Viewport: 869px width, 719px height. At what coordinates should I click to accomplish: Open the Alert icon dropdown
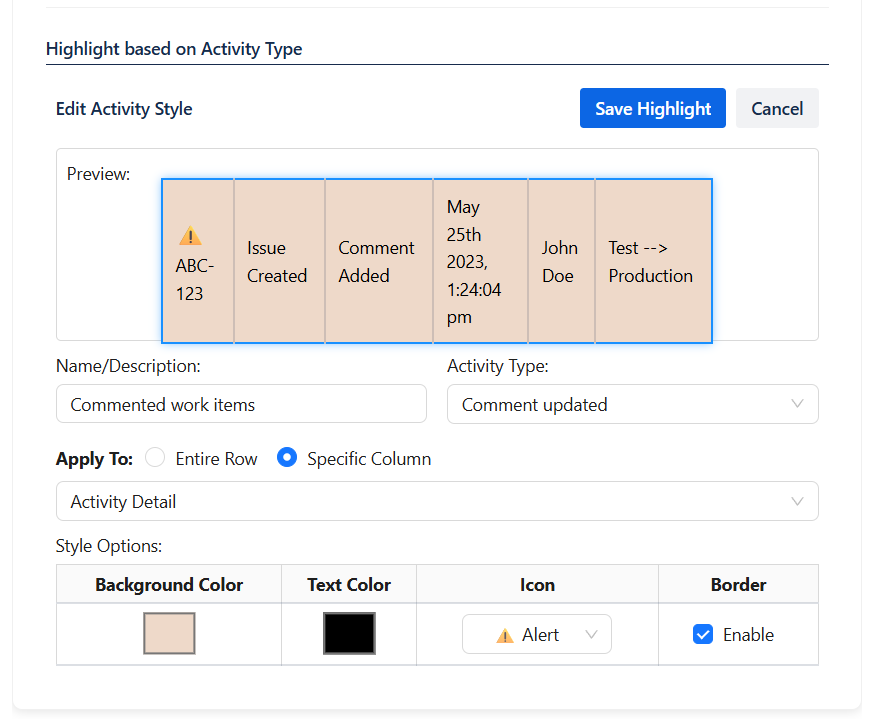537,635
